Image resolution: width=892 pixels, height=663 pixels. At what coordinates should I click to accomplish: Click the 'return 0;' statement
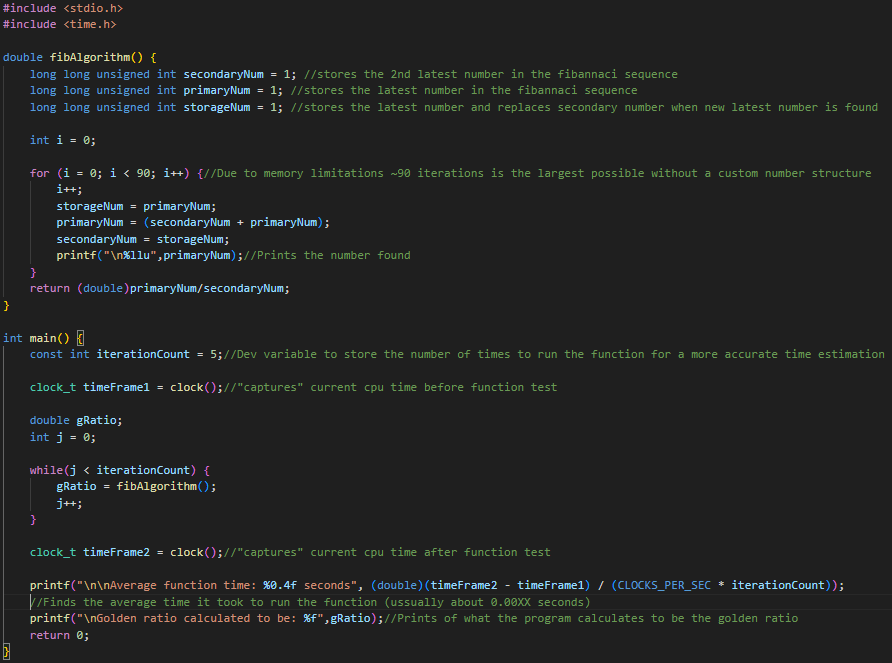59,635
